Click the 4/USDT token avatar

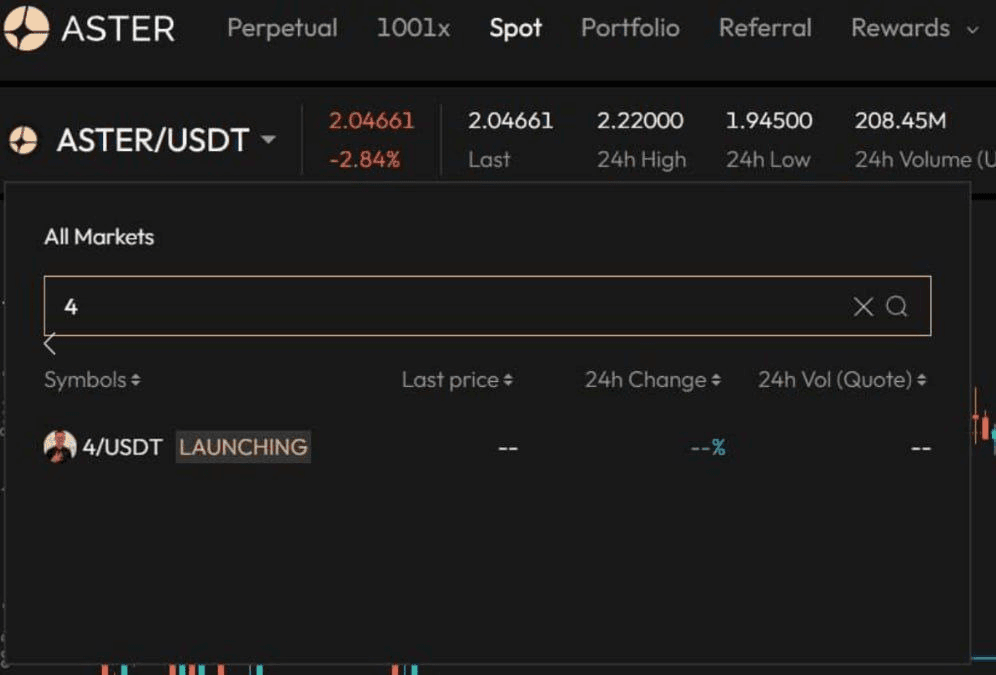(60, 446)
